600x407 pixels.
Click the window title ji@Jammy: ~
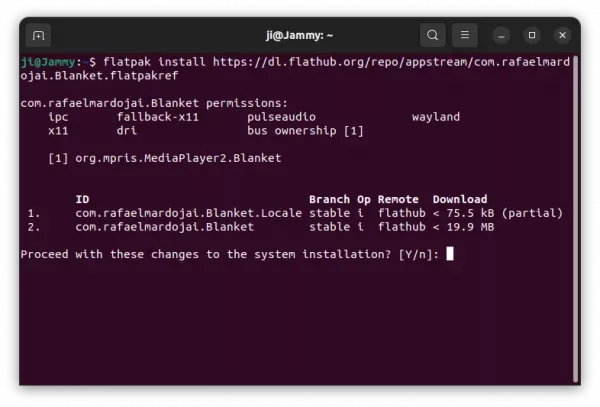click(x=300, y=35)
